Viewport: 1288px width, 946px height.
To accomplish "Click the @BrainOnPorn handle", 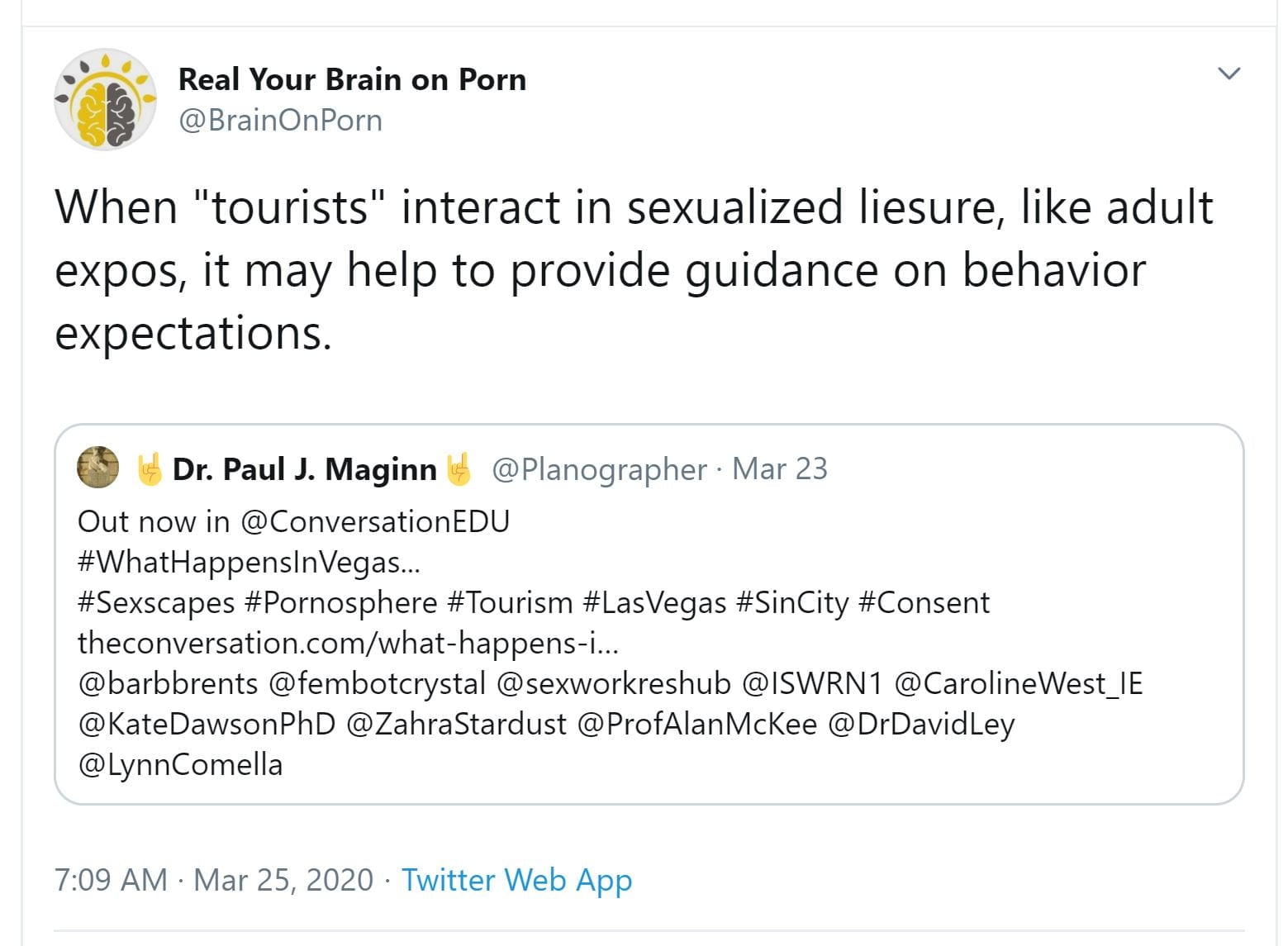I will pos(280,121).
